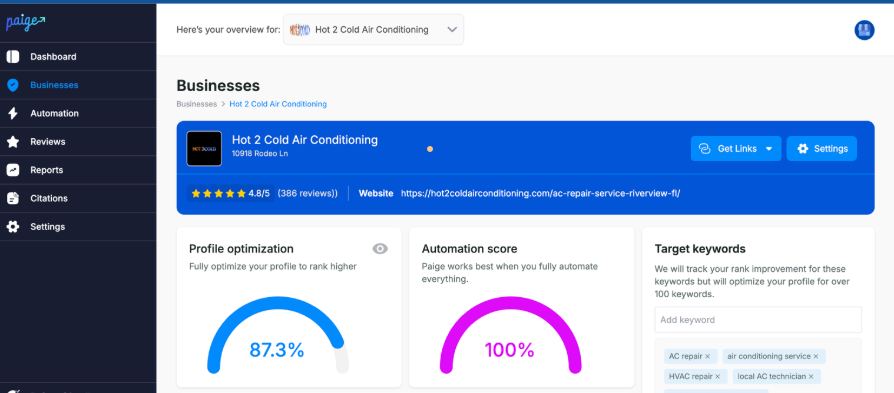894x393 pixels.
Task: Click the Hot 2 Cold Air Conditioning banner title
Action: pos(304,139)
